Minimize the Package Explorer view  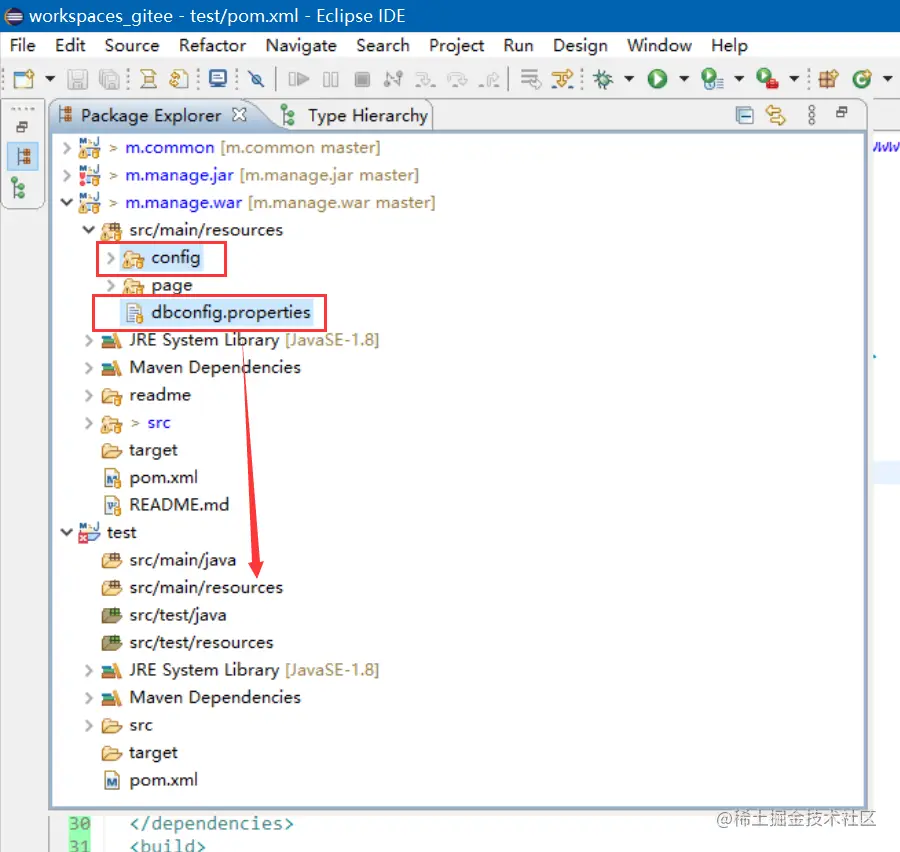[x=842, y=112]
